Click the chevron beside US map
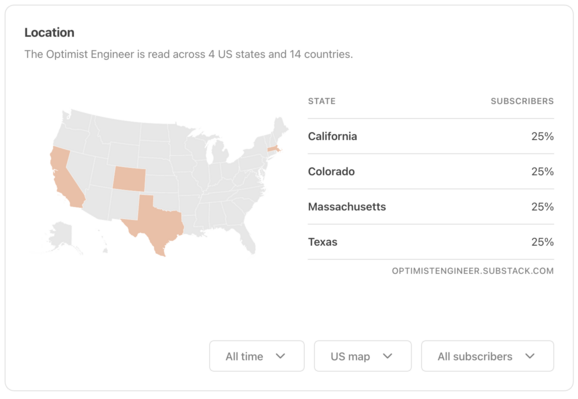The image size is (578, 399). (387, 356)
